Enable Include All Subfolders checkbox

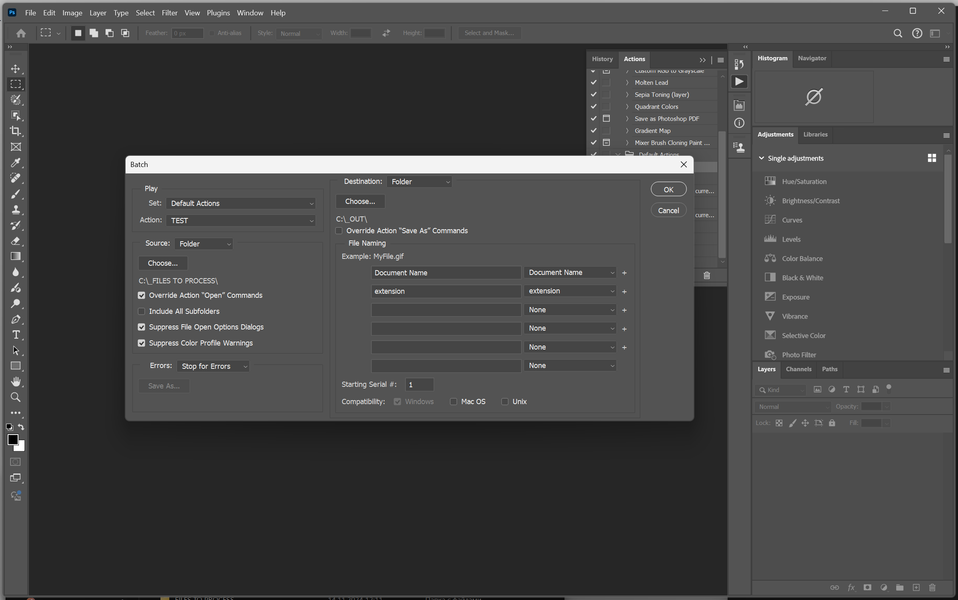142,311
